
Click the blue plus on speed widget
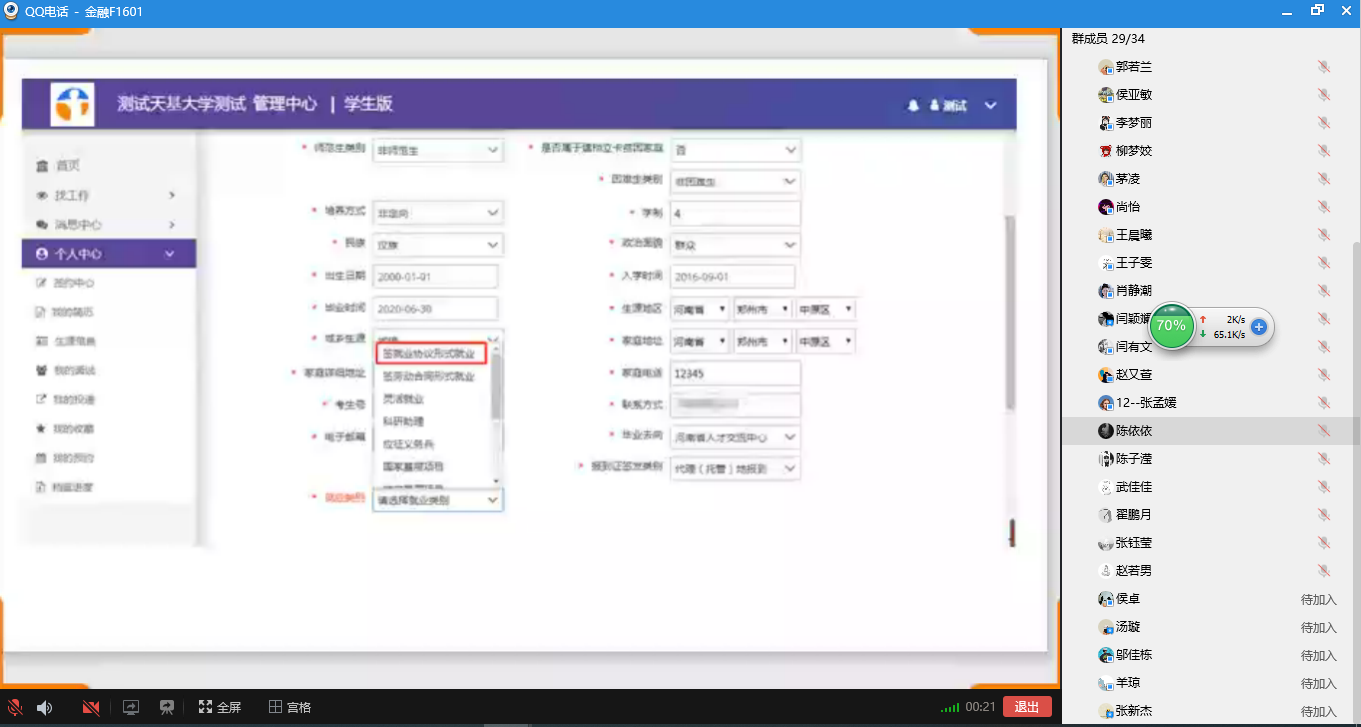[1259, 327]
